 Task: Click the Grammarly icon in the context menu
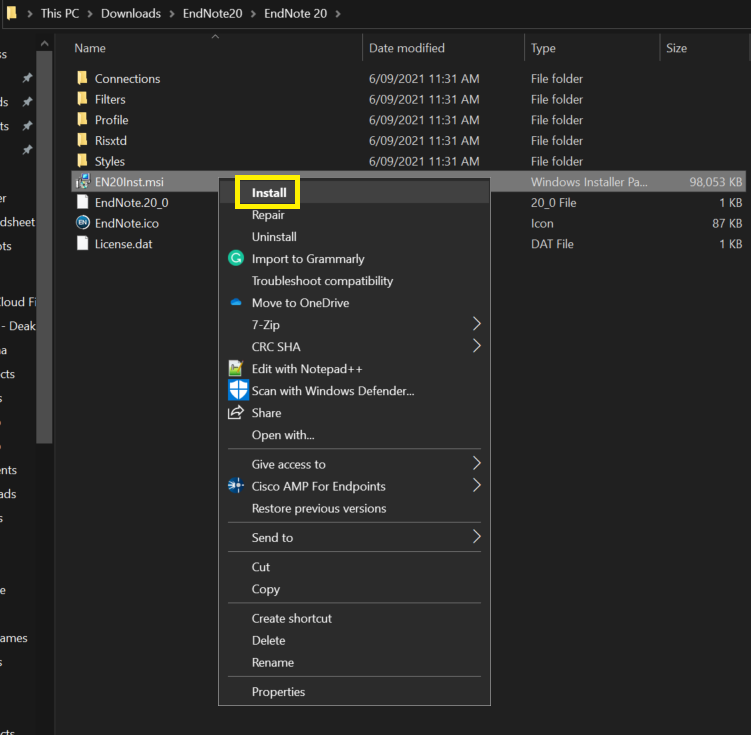[236, 259]
